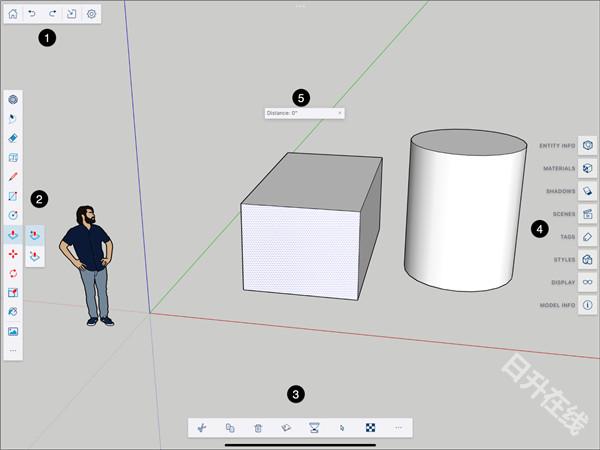Tap the pointer cursor icon in bottom bar
The height and width of the screenshot is (450, 600).
click(x=342, y=428)
